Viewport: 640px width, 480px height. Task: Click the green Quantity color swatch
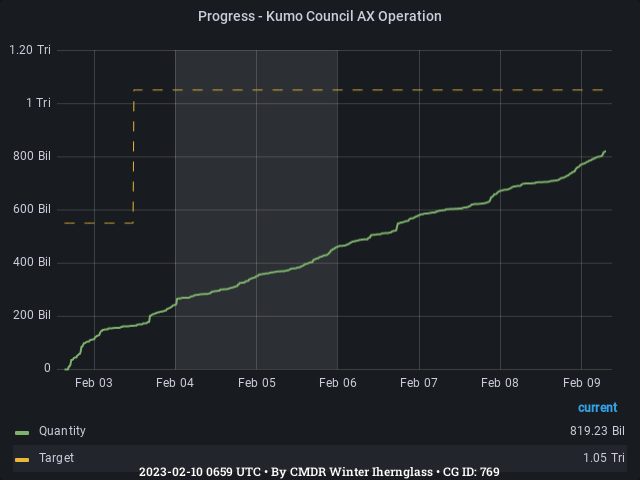[22, 433]
